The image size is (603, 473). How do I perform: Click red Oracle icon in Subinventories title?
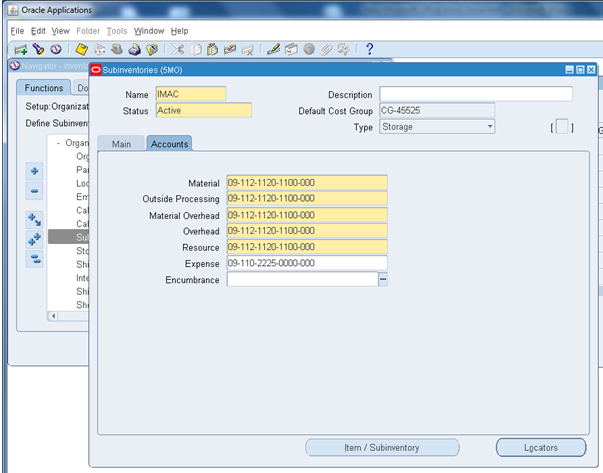tap(96, 70)
